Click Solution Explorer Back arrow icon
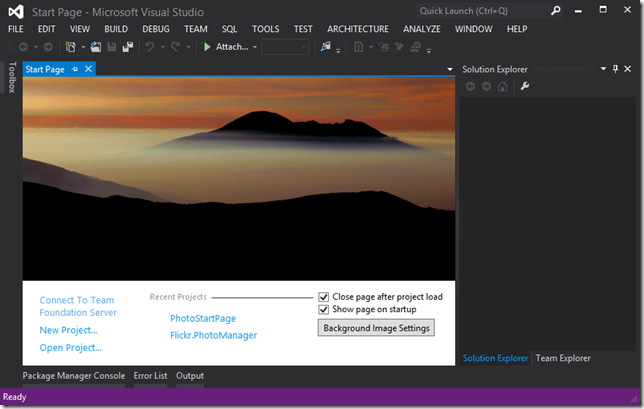Viewport: 644px width, 409px height. (x=471, y=86)
